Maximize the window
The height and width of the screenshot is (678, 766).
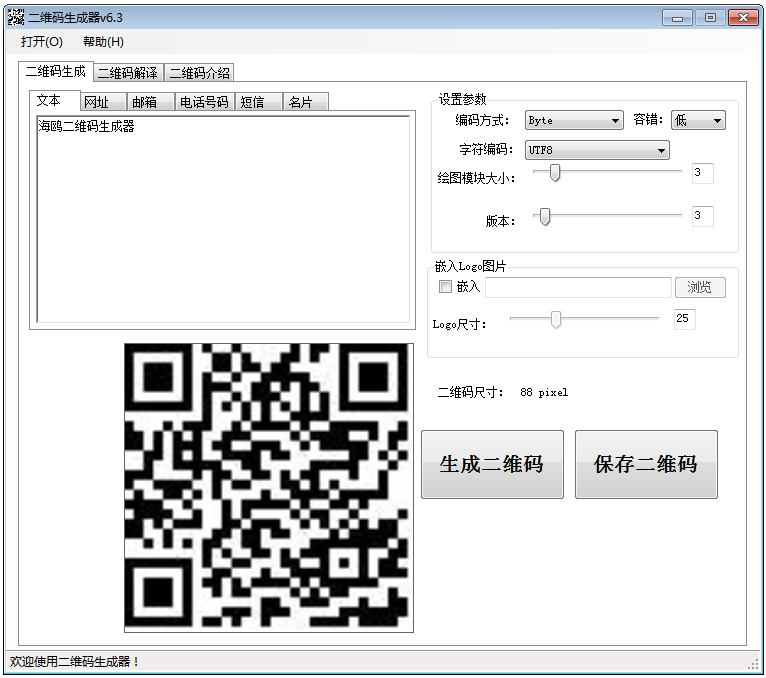(710, 18)
